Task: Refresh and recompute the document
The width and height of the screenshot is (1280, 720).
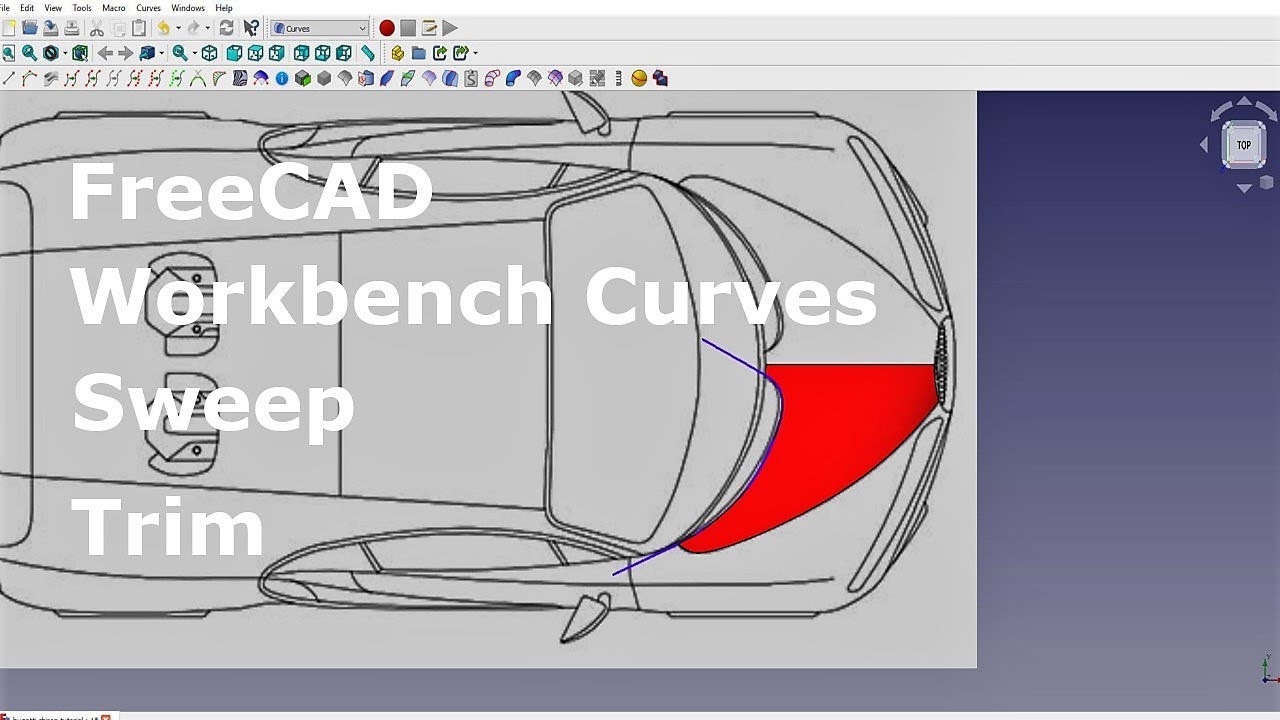Action: point(227,28)
